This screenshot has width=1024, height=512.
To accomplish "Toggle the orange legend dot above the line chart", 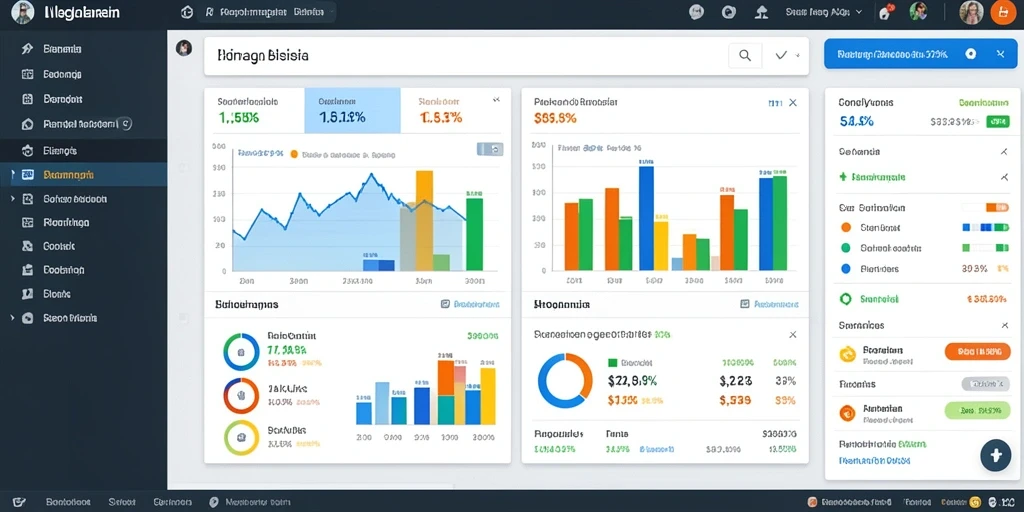I will coord(294,154).
